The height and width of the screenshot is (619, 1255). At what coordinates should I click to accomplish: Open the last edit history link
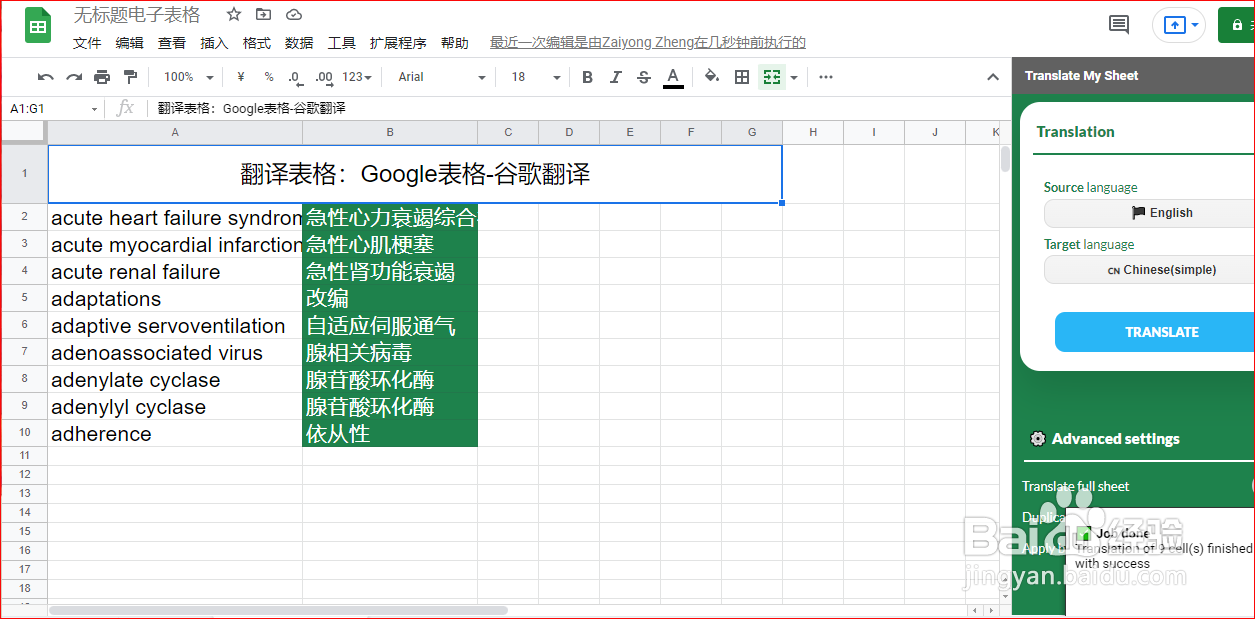coord(648,43)
